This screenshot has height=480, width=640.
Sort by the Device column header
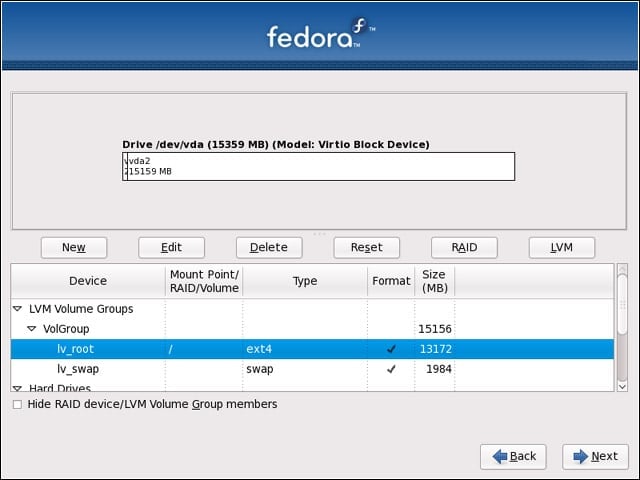coord(88,281)
